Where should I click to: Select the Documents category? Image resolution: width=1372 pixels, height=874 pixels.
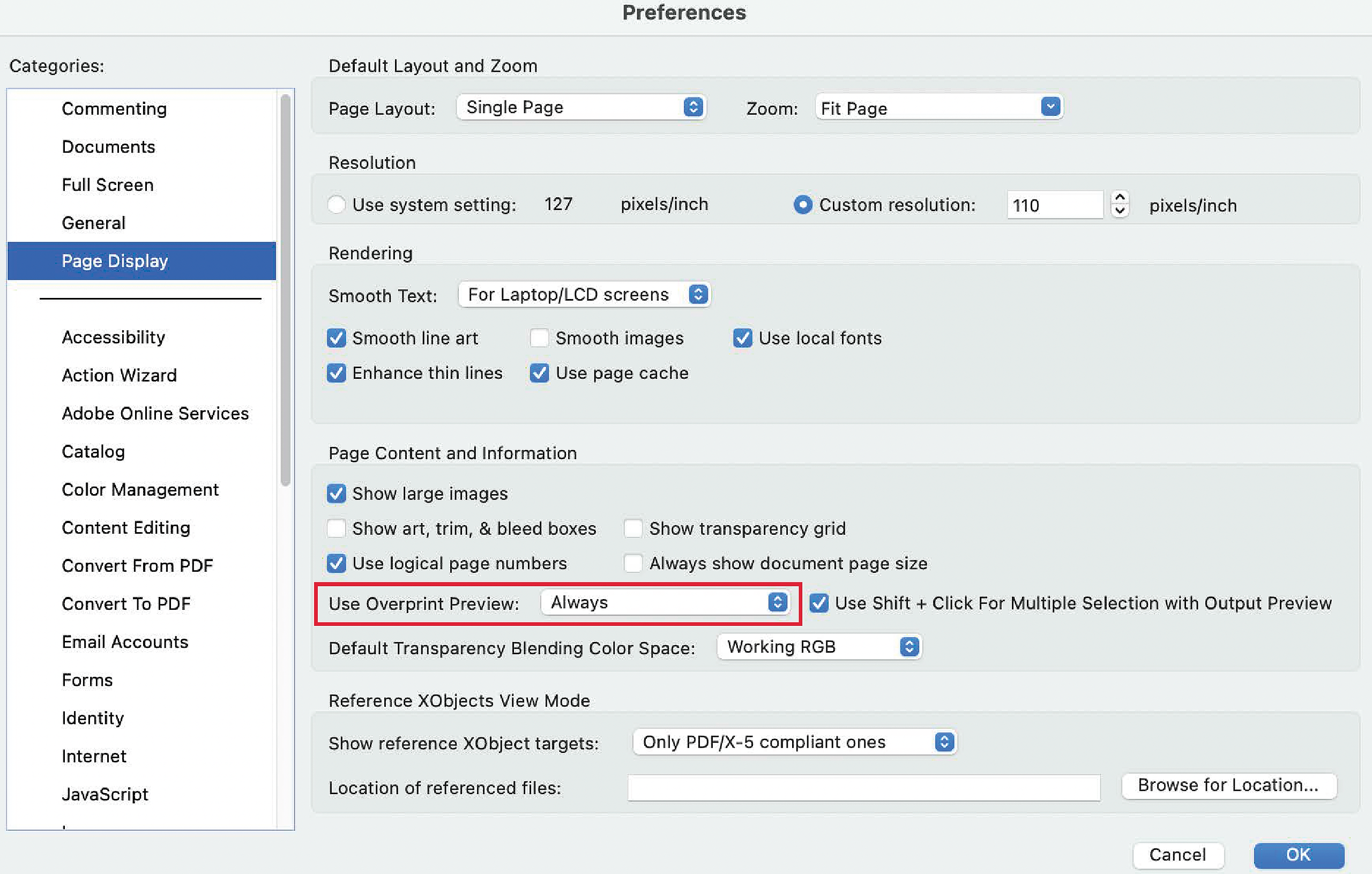(141, 147)
